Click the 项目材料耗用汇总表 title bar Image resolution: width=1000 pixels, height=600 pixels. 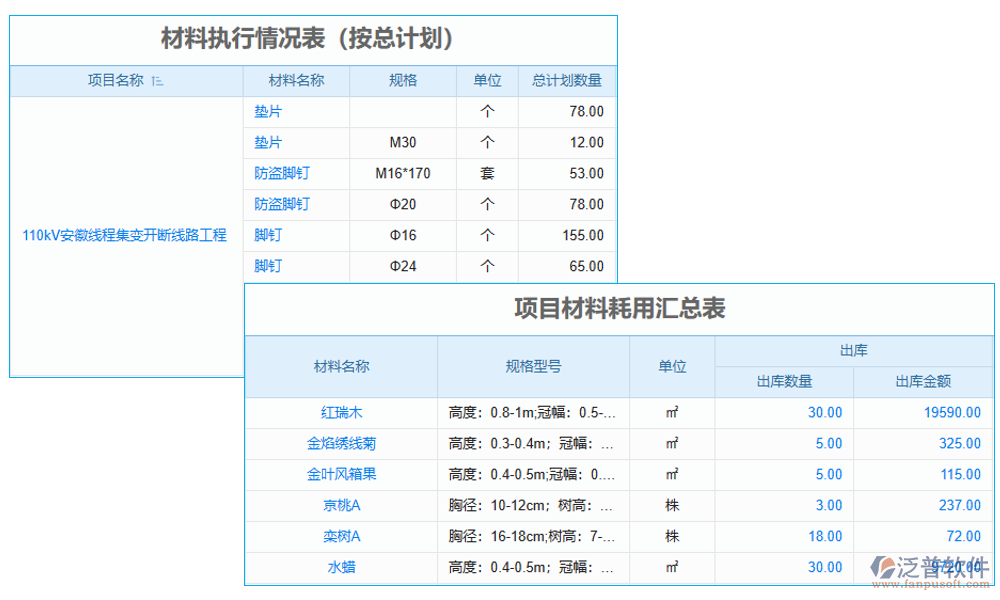pos(620,307)
